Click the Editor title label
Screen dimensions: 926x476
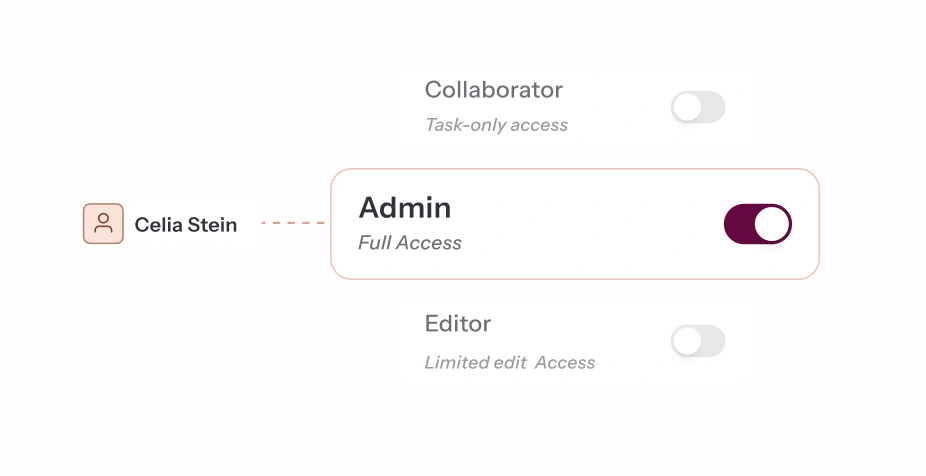pos(458,324)
